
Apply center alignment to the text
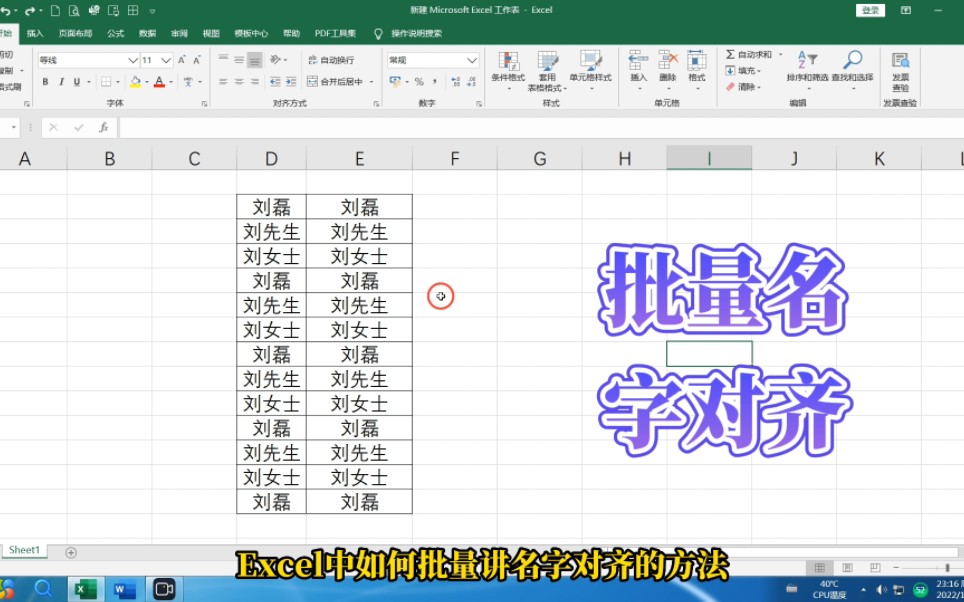[238, 82]
